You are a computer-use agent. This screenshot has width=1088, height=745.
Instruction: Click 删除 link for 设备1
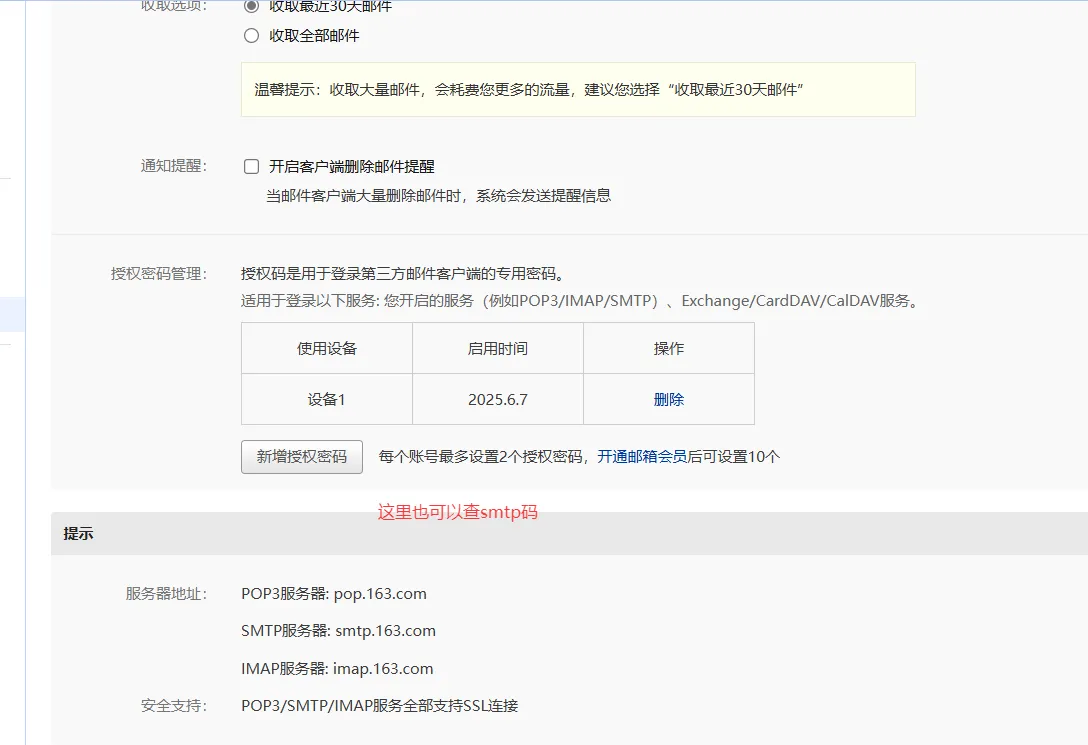point(668,399)
